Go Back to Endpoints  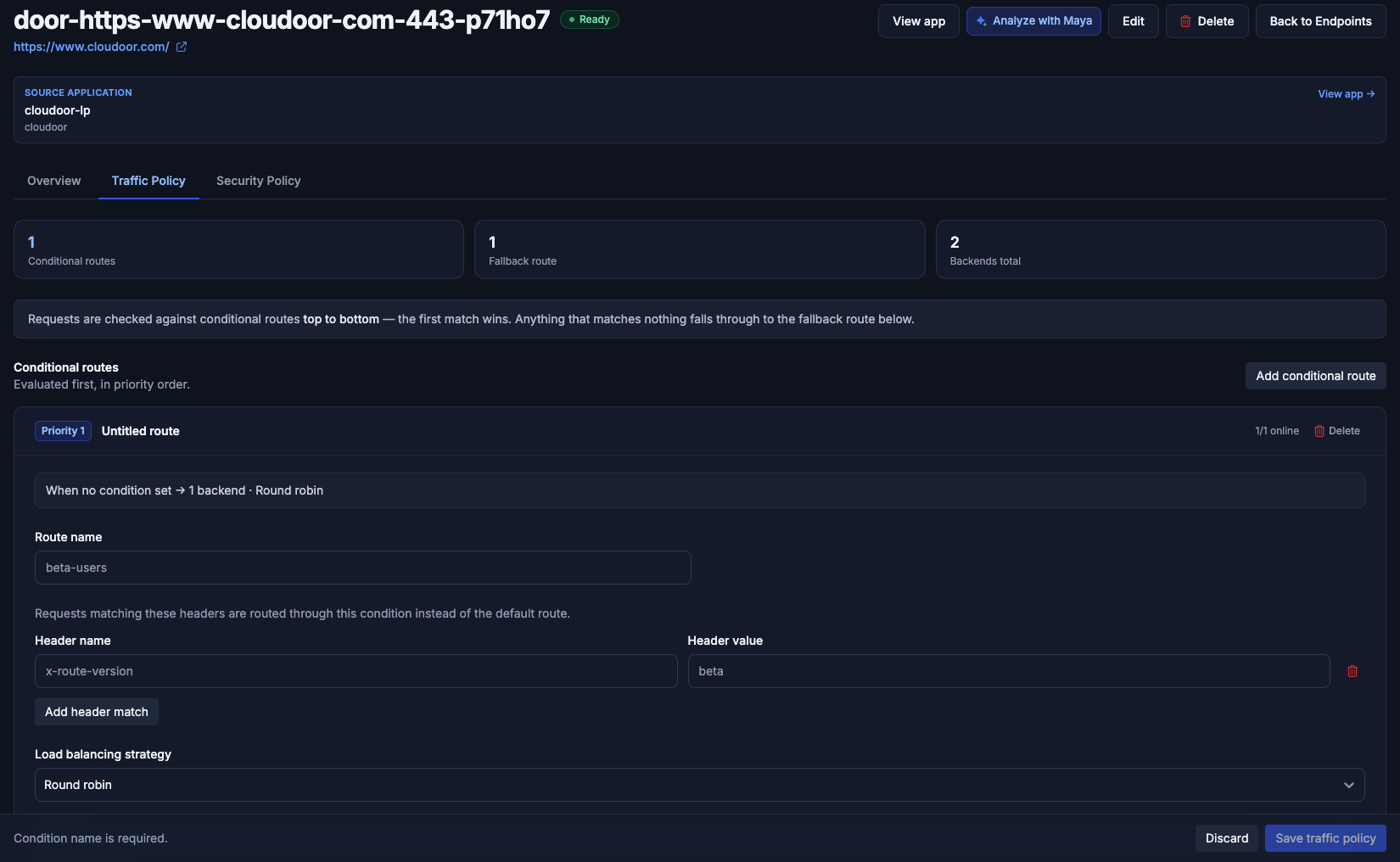[x=1320, y=21]
